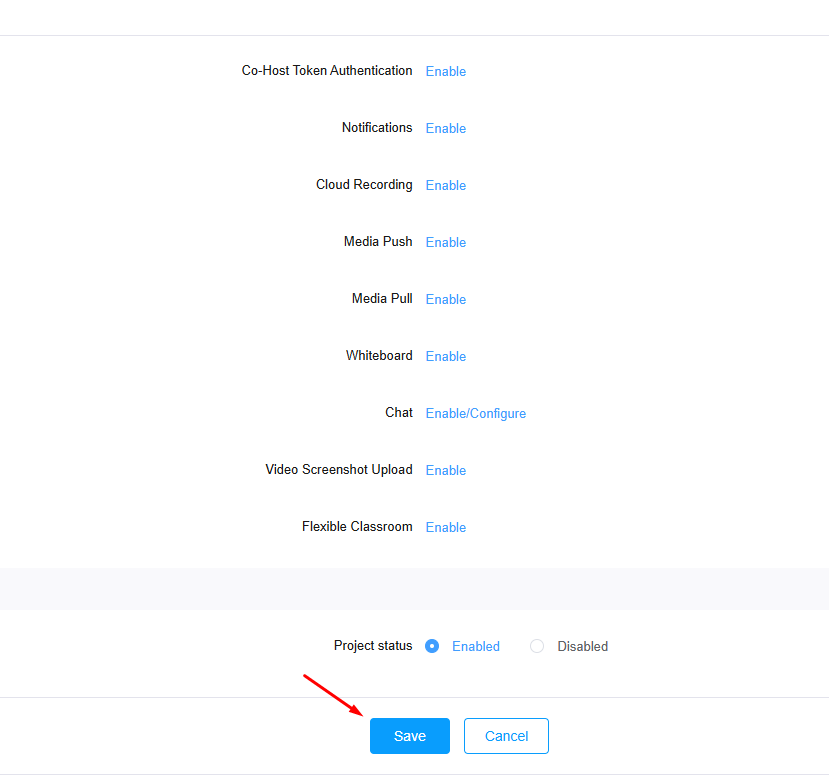Click the Enabled radio label text
Image resolution: width=829 pixels, height=775 pixels.
click(x=476, y=647)
